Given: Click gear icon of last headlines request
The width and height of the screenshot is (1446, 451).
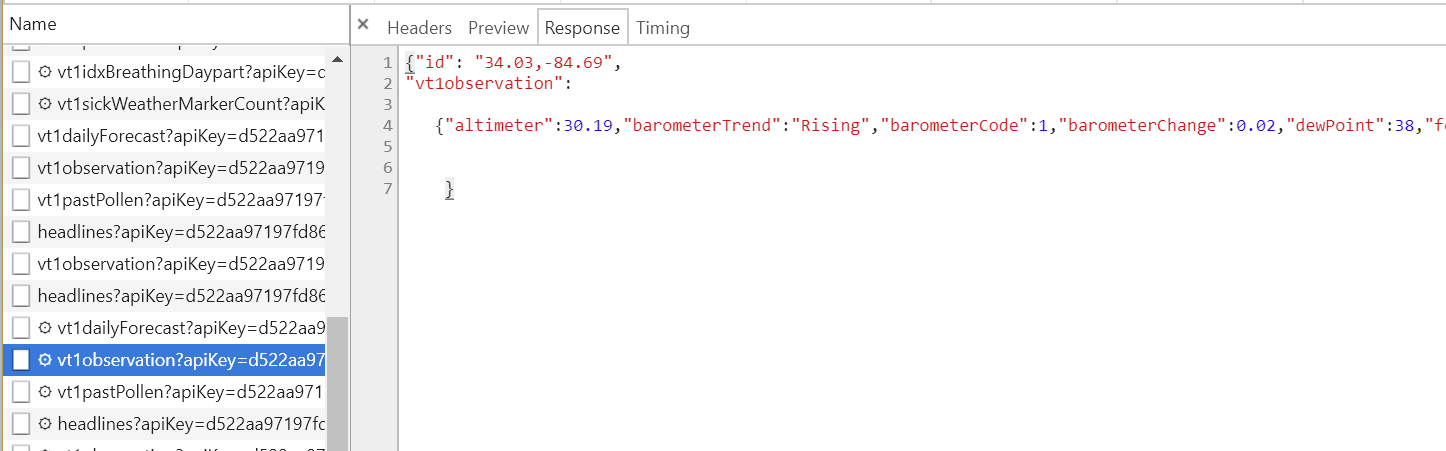Looking at the screenshot, I should tap(44, 424).
